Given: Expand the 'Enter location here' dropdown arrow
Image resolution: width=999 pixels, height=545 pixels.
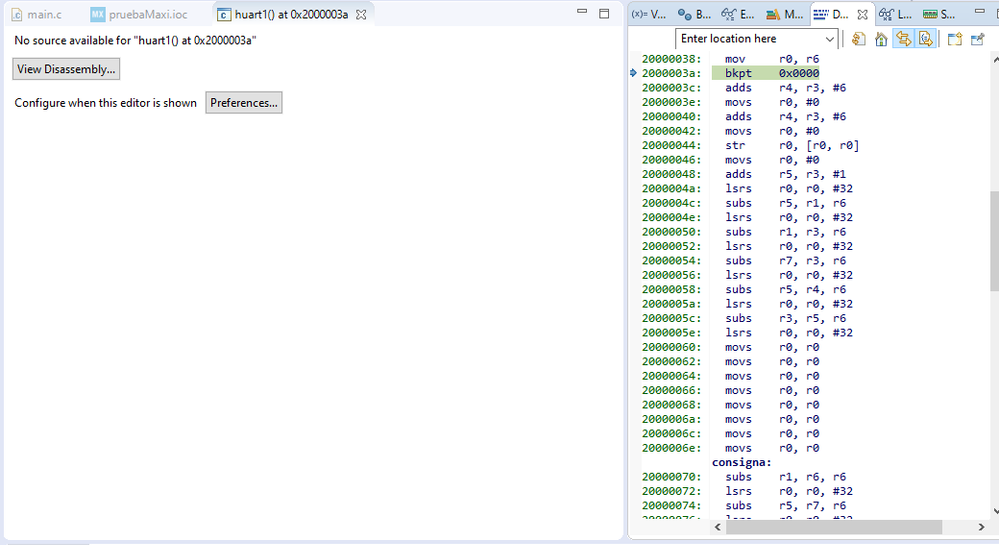Looking at the screenshot, I should [830, 39].
